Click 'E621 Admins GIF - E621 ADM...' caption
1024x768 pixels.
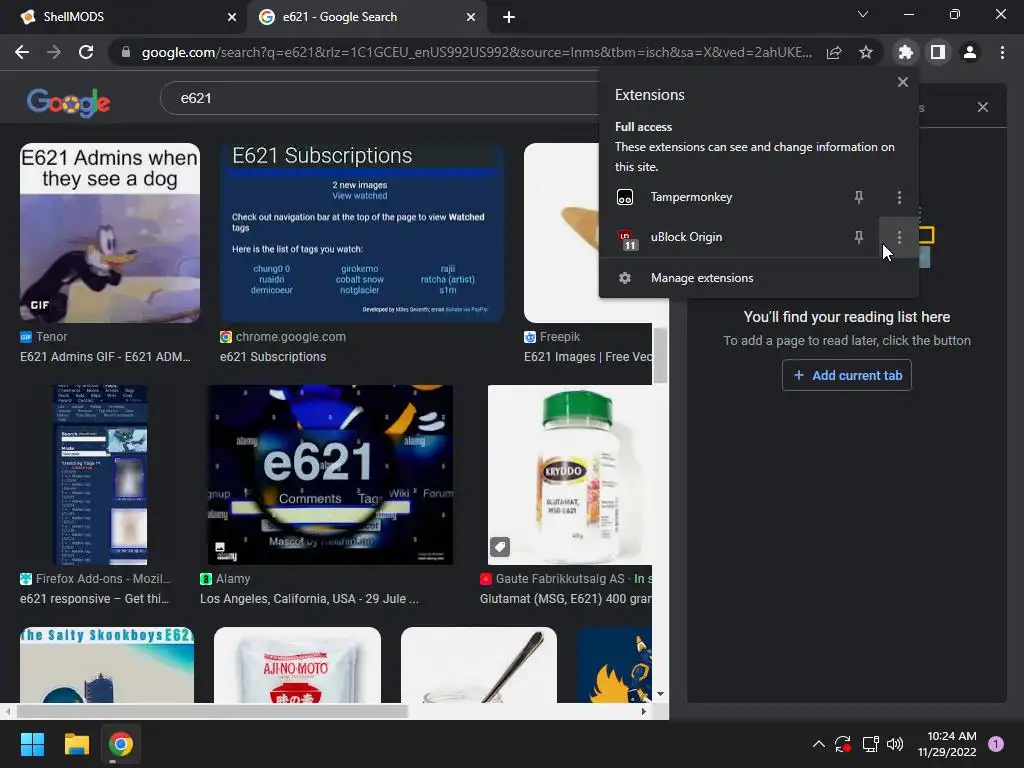[105, 357]
